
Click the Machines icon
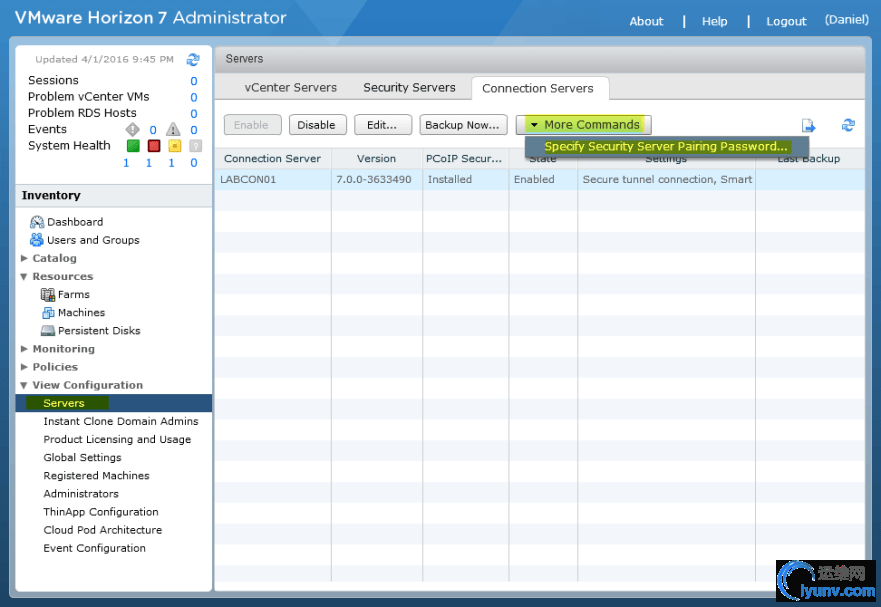click(x=48, y=312)
